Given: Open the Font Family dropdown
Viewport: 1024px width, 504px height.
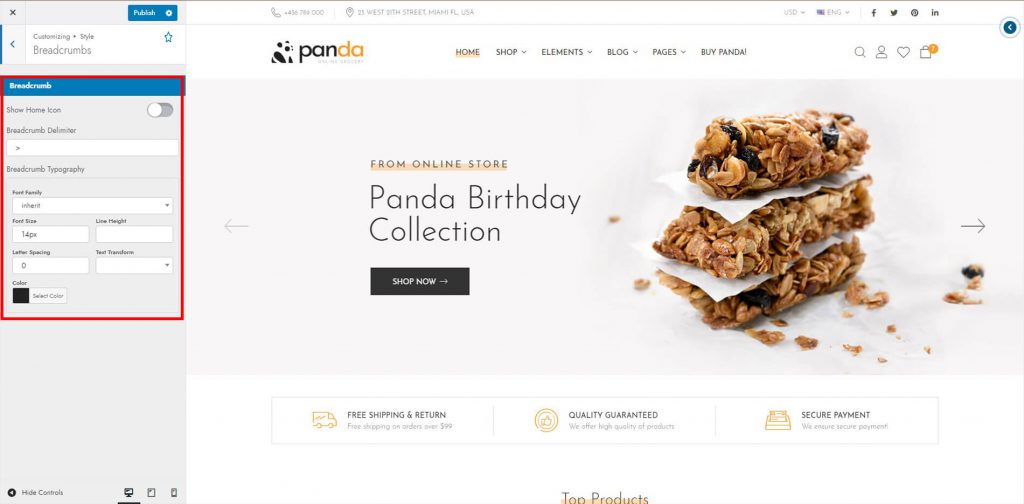Looking at the screenshot, I should coord(92,206).
